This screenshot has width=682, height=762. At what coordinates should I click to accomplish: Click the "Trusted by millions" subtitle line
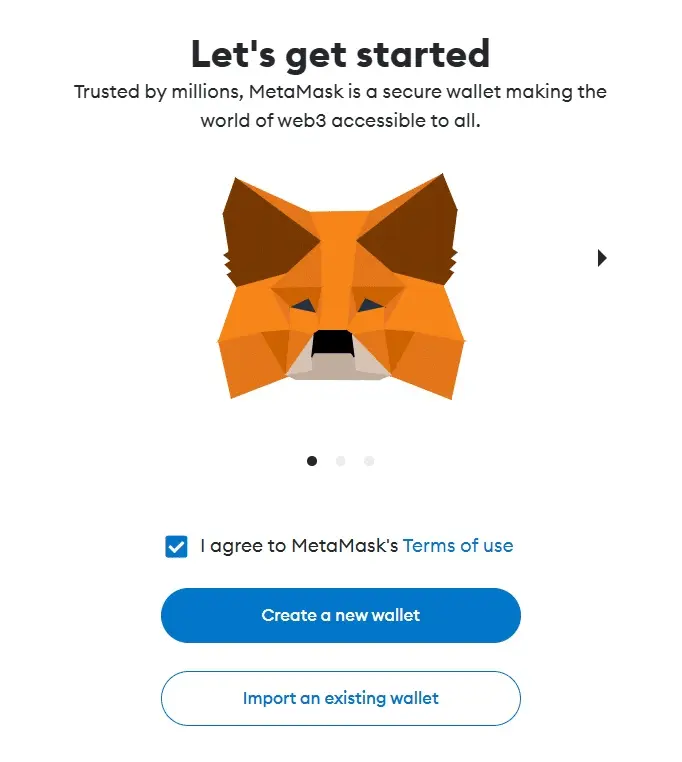tap(340, 92)
